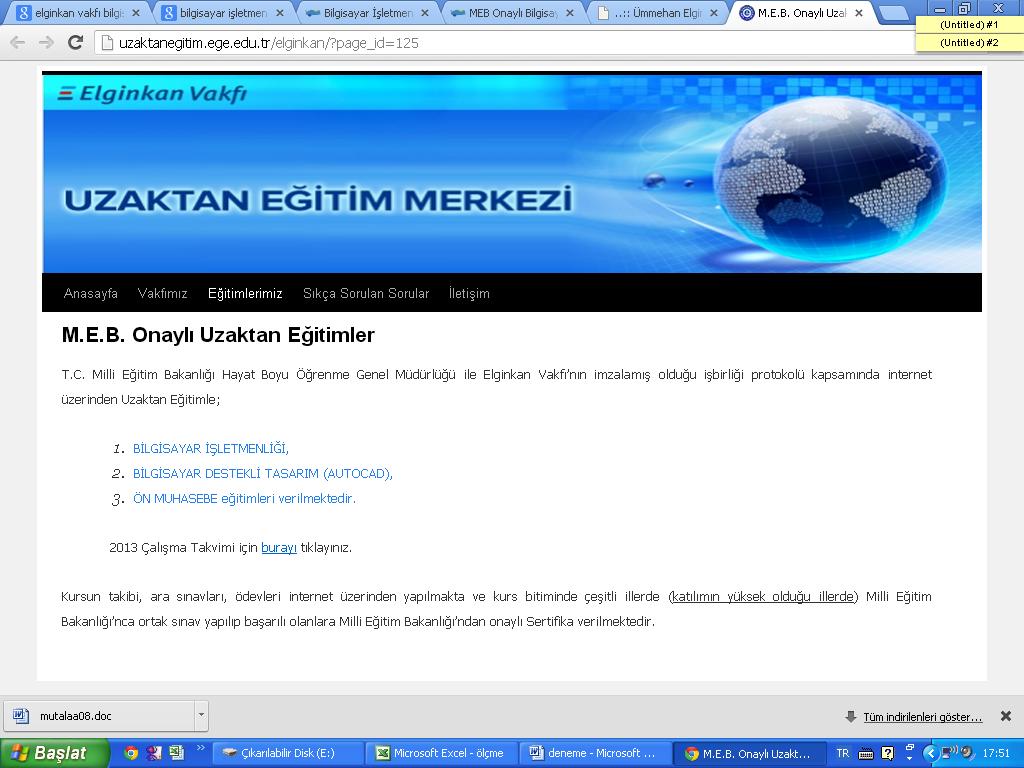This screenshot has height=768, width=1024.
Task: Go forward in browser history
Action: pyautogui.click(x=46, y=43)
